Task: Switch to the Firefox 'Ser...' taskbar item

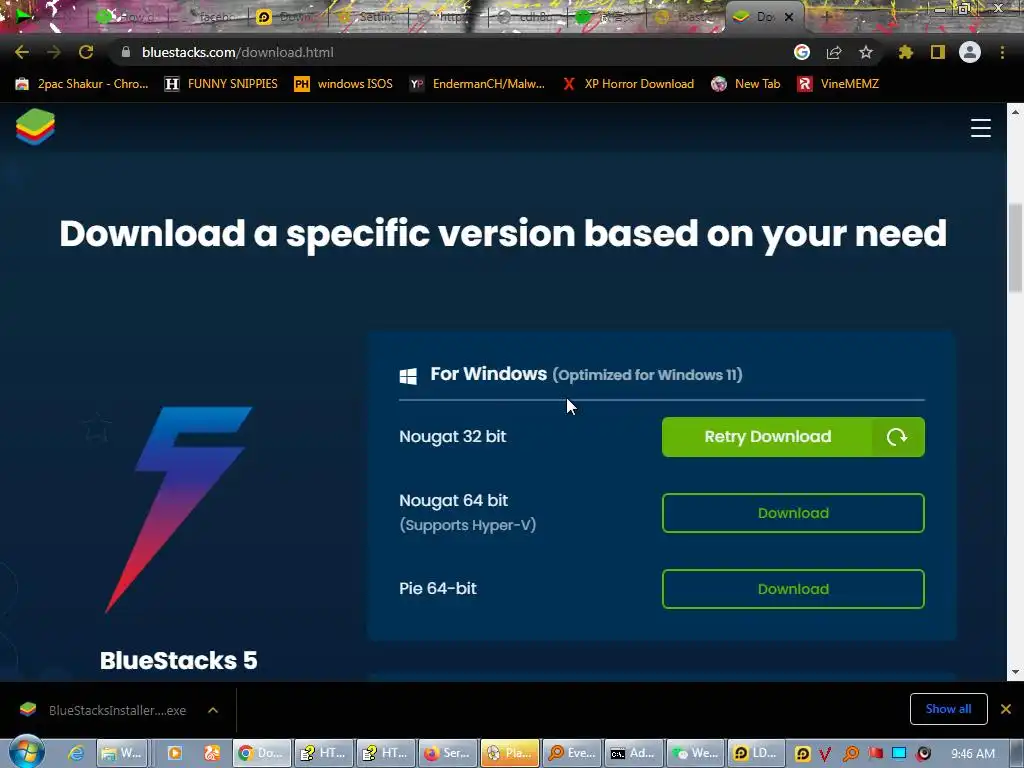Action: click(447, 753)
